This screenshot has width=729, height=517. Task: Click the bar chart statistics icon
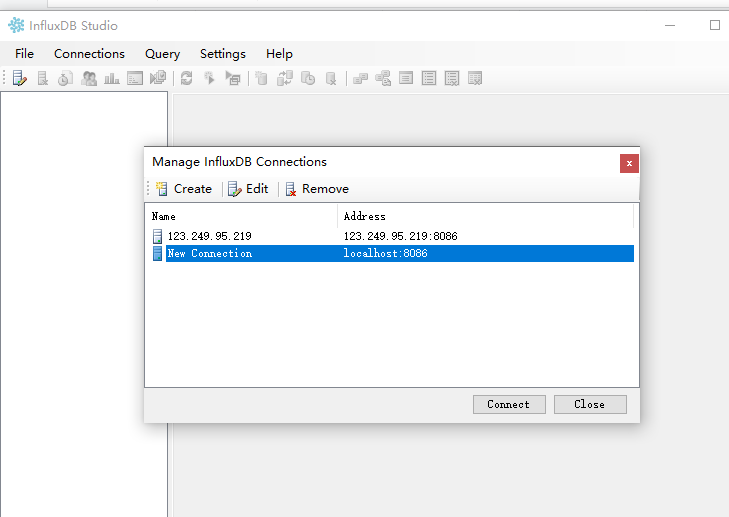tap(112, 78)
